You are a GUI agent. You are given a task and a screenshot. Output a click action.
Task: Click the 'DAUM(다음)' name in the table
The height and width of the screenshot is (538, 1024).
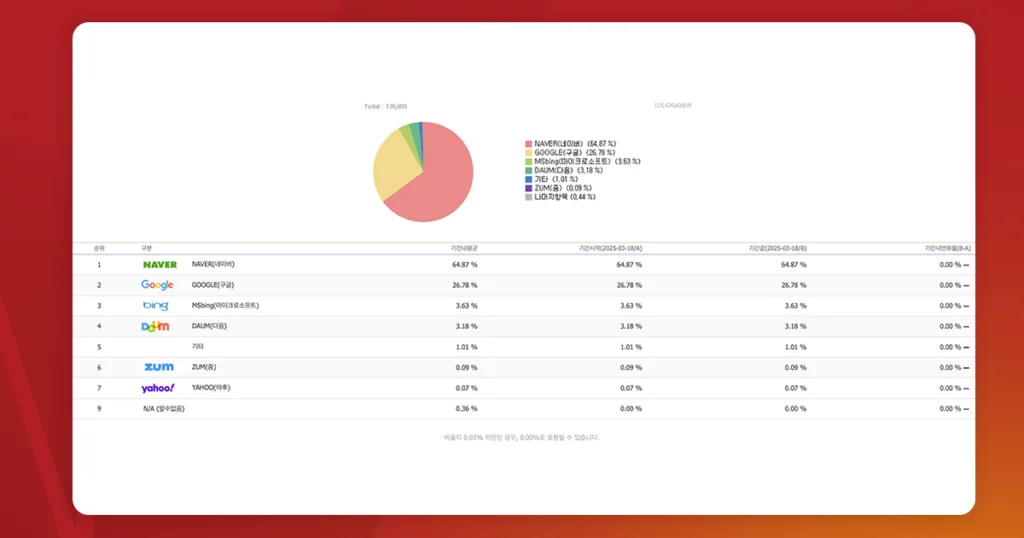209,326
